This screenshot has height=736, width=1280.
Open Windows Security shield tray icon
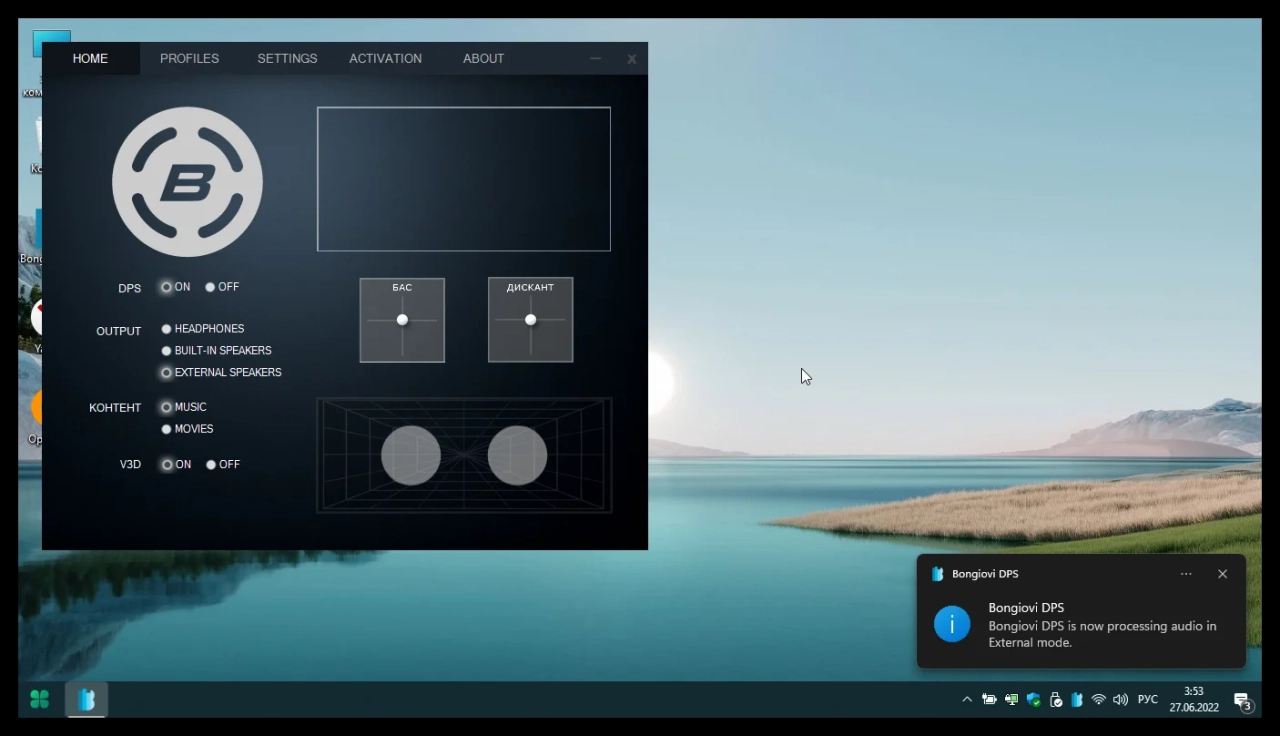point(1033,700)
